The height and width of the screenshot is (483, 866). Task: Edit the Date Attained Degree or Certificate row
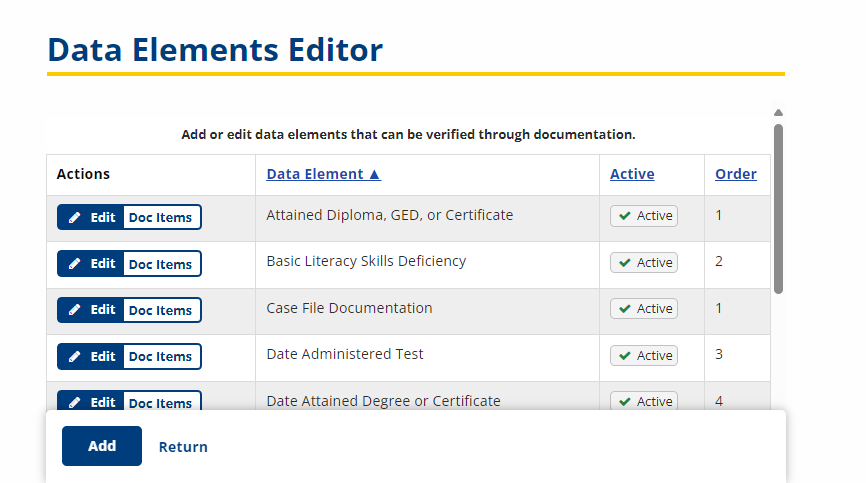[90, 401]
